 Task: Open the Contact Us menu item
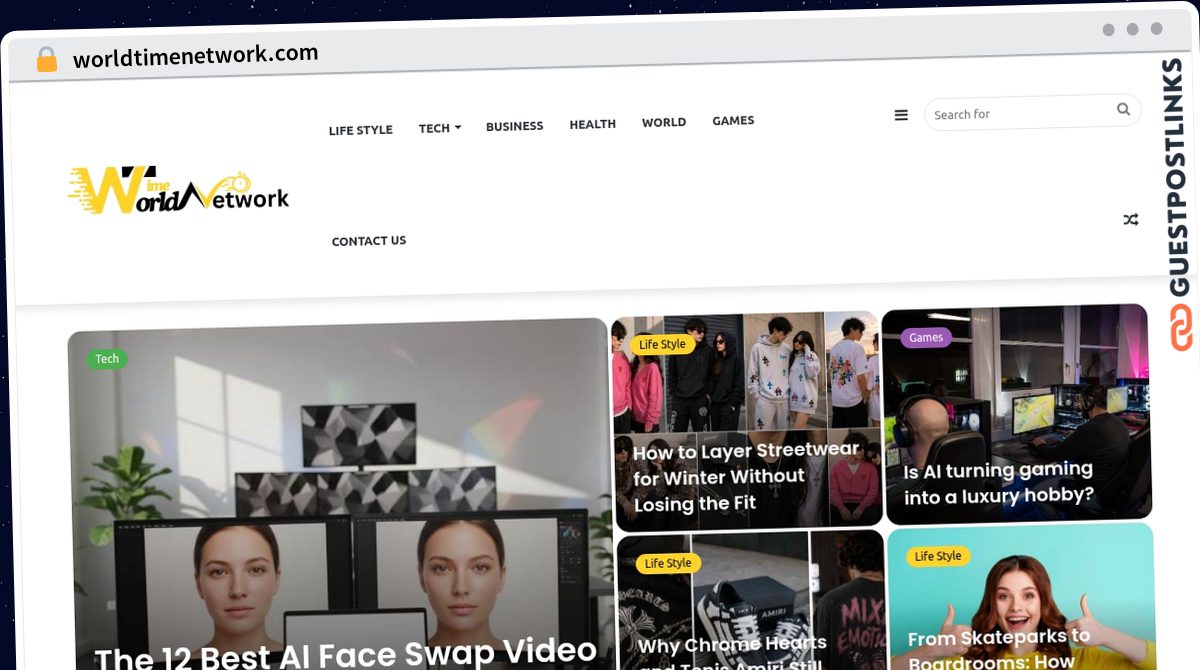368,241
